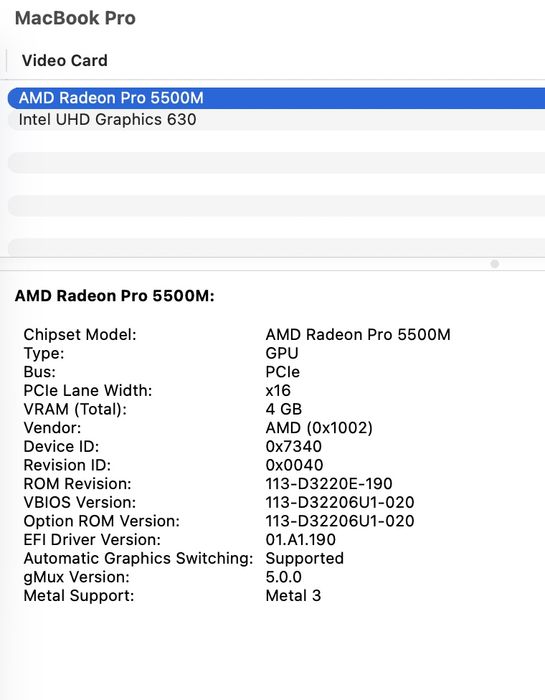Screen dimensions: 545x700
Task: Click the Option ROM Version value 113-D32206U1-020
Action: pos(340,521)
